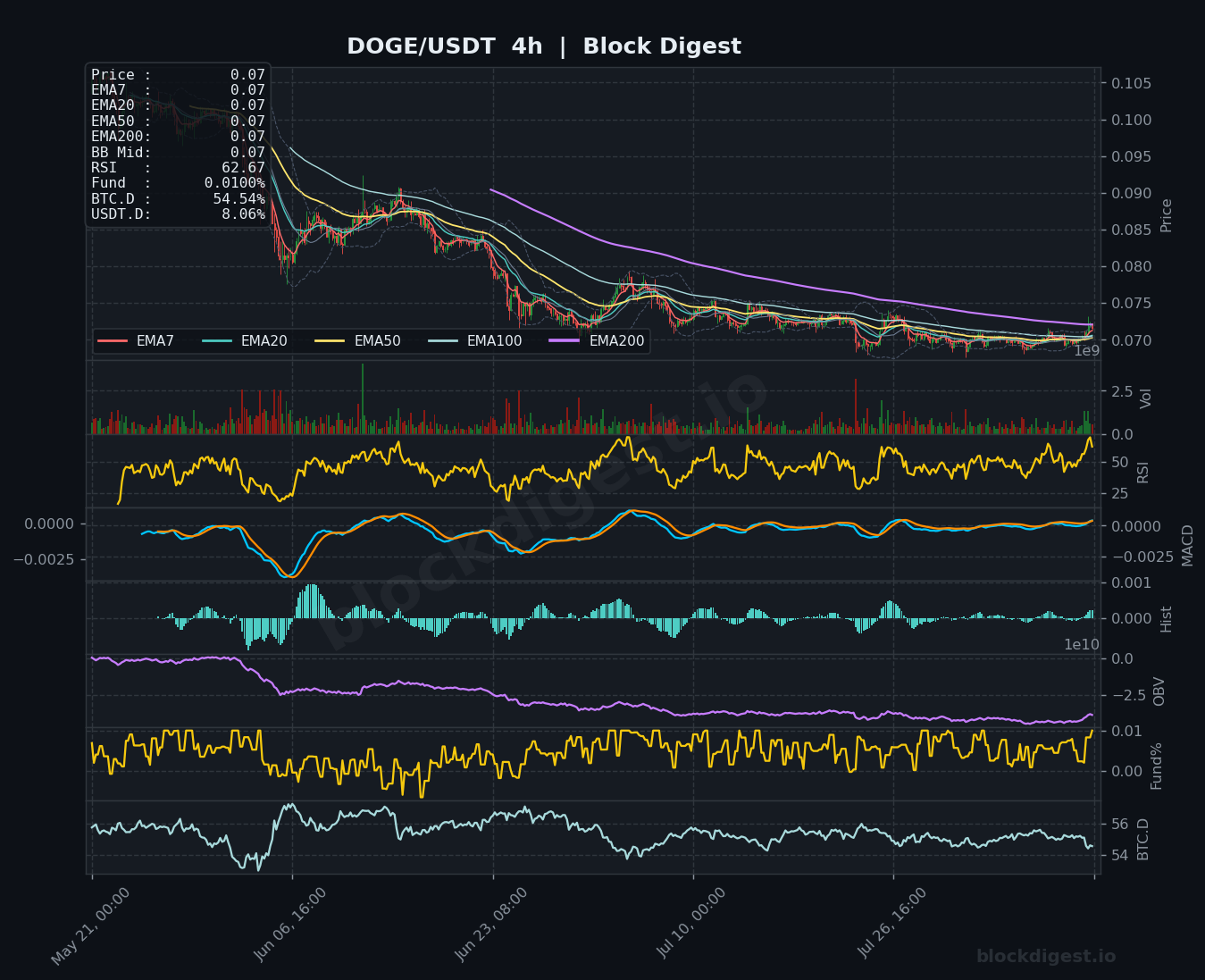This screenshot has height=980, width=1205.
Task: Click the BTC.D axis label
Action: click(1143, 839)
